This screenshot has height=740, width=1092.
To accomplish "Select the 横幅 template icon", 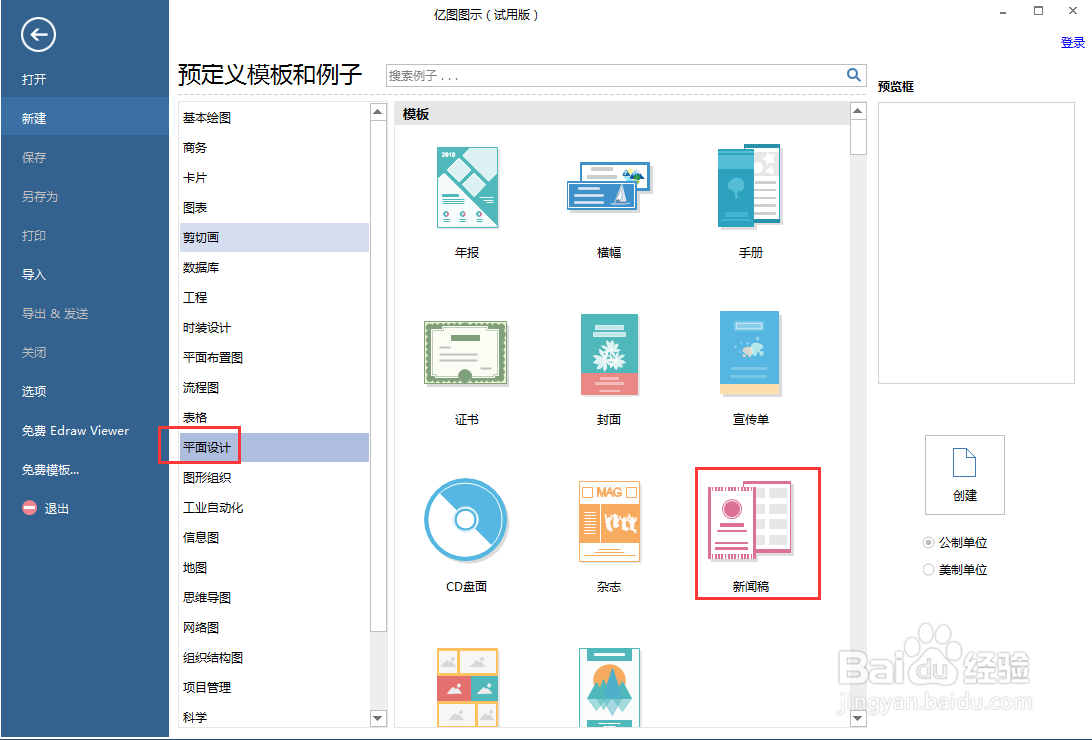I will click(x=609, y=186).
